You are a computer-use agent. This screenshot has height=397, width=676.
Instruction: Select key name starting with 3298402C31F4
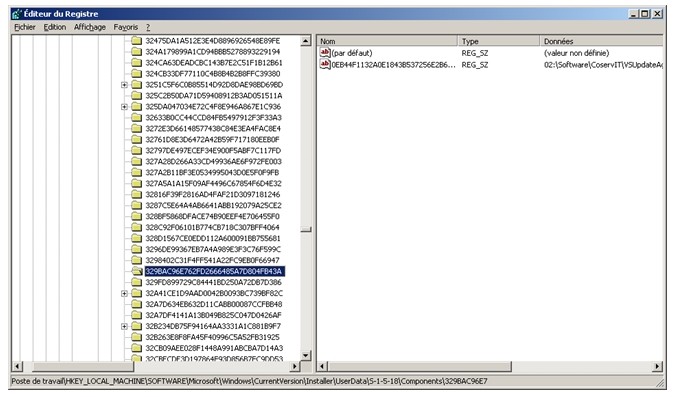pyautogui.click(x=212, y=261)
